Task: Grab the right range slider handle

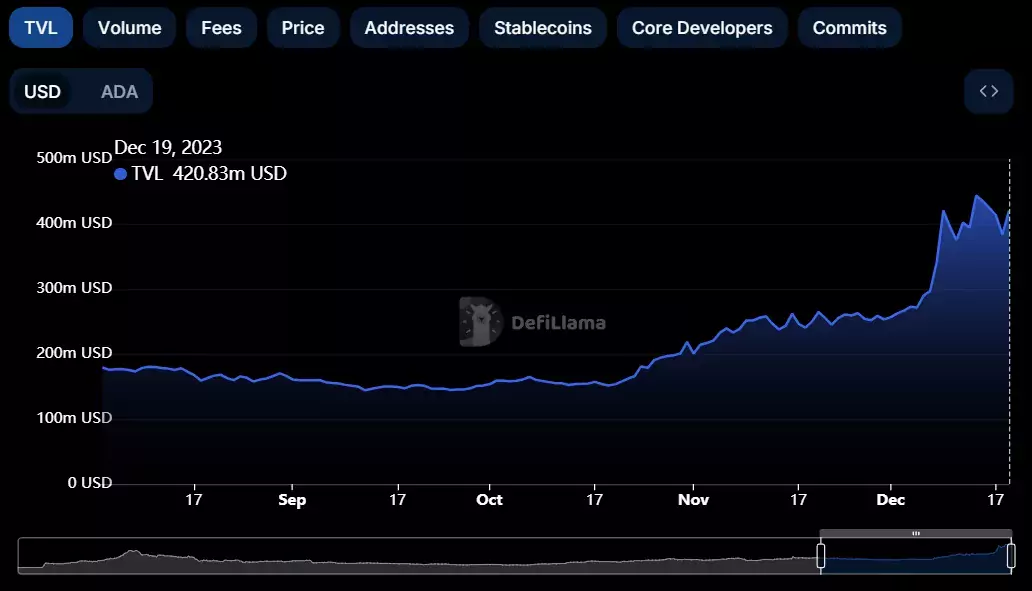Action: point(1011,556)
